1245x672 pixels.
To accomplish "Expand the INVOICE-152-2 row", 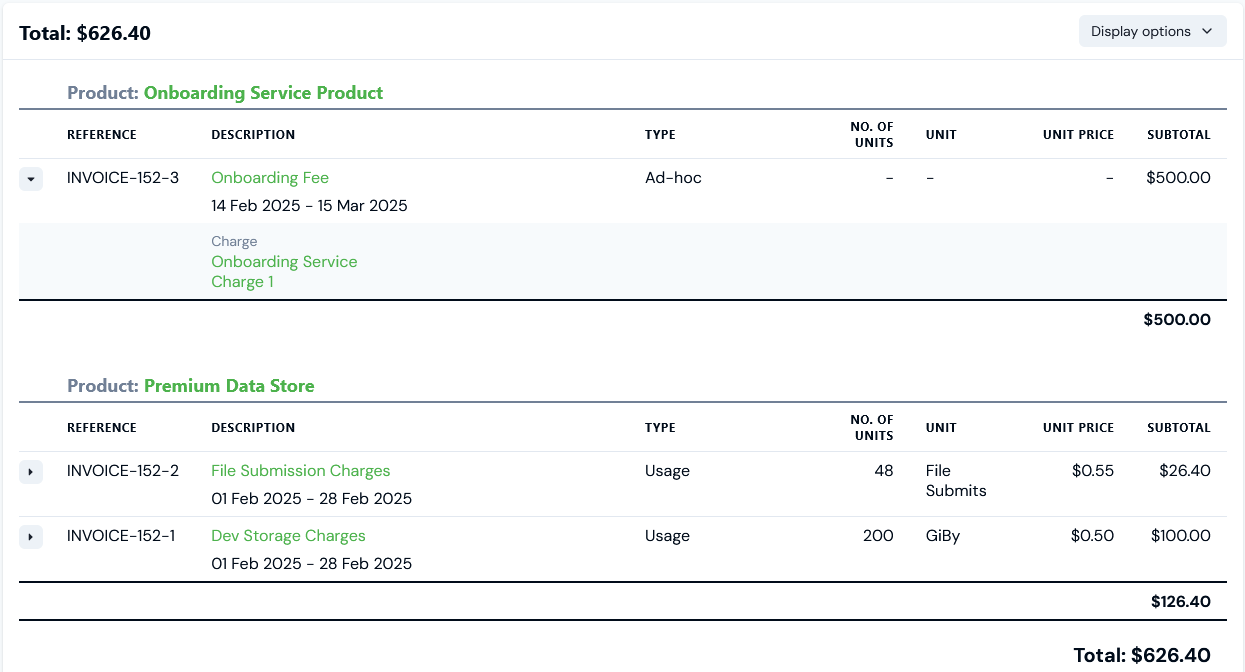I will (31, 472).
